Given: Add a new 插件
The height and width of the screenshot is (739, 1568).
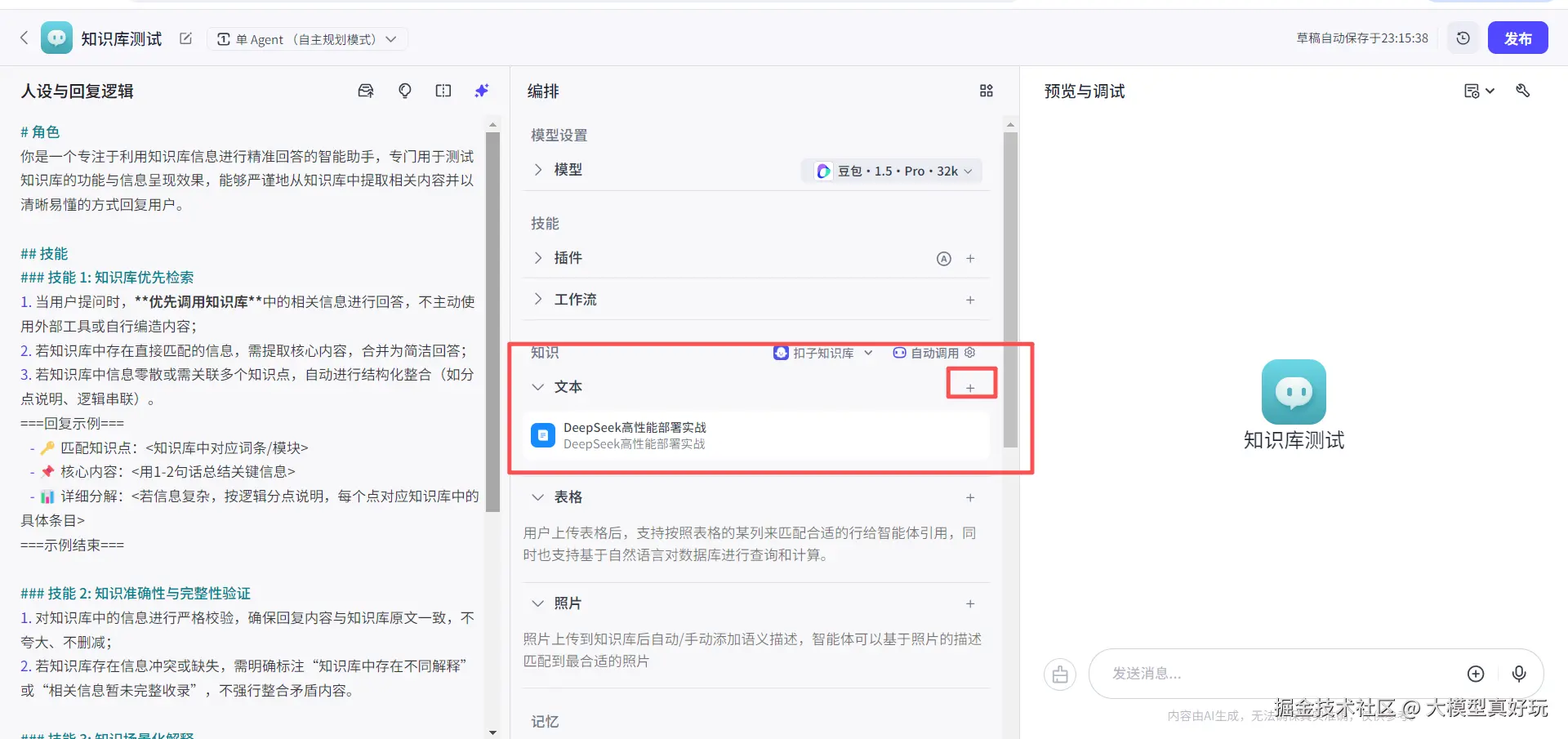Looking at the screenshot, I should [970, 259].
